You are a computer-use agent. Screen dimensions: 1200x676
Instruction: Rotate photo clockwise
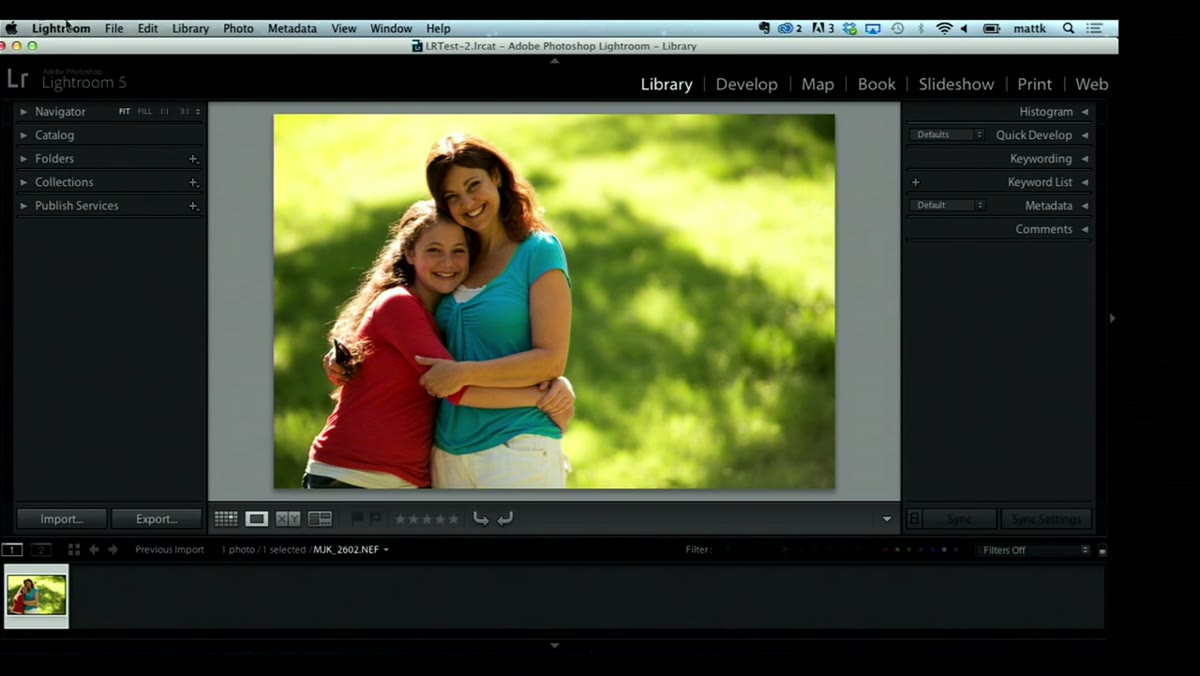click(505, 518)
